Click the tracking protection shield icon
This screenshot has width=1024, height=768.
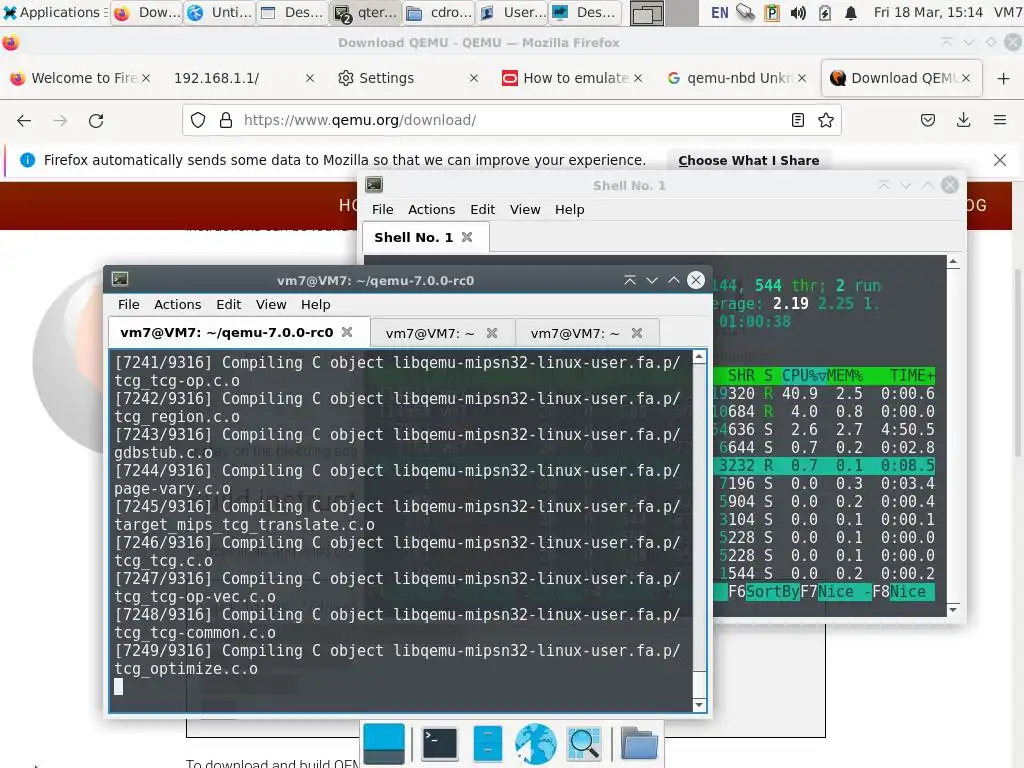(x=198, y=120)
